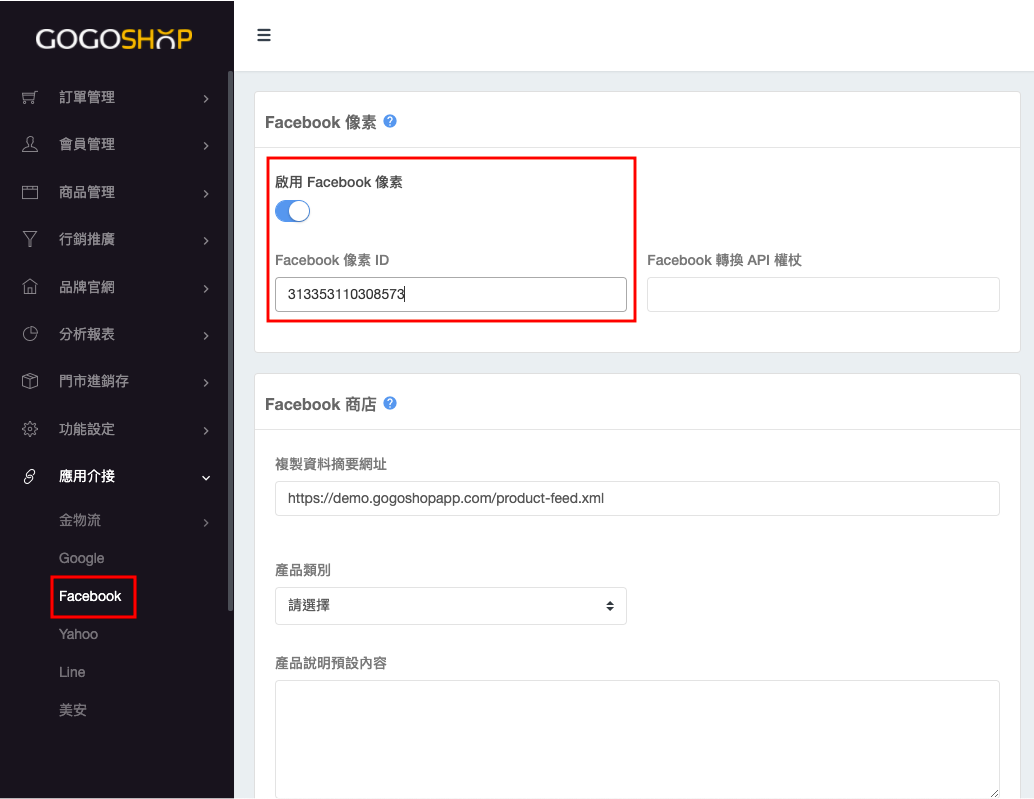1034x799 pixels.
Task: Disable the 啟用 Facebook 像素 switch
Action: (292, 211)
